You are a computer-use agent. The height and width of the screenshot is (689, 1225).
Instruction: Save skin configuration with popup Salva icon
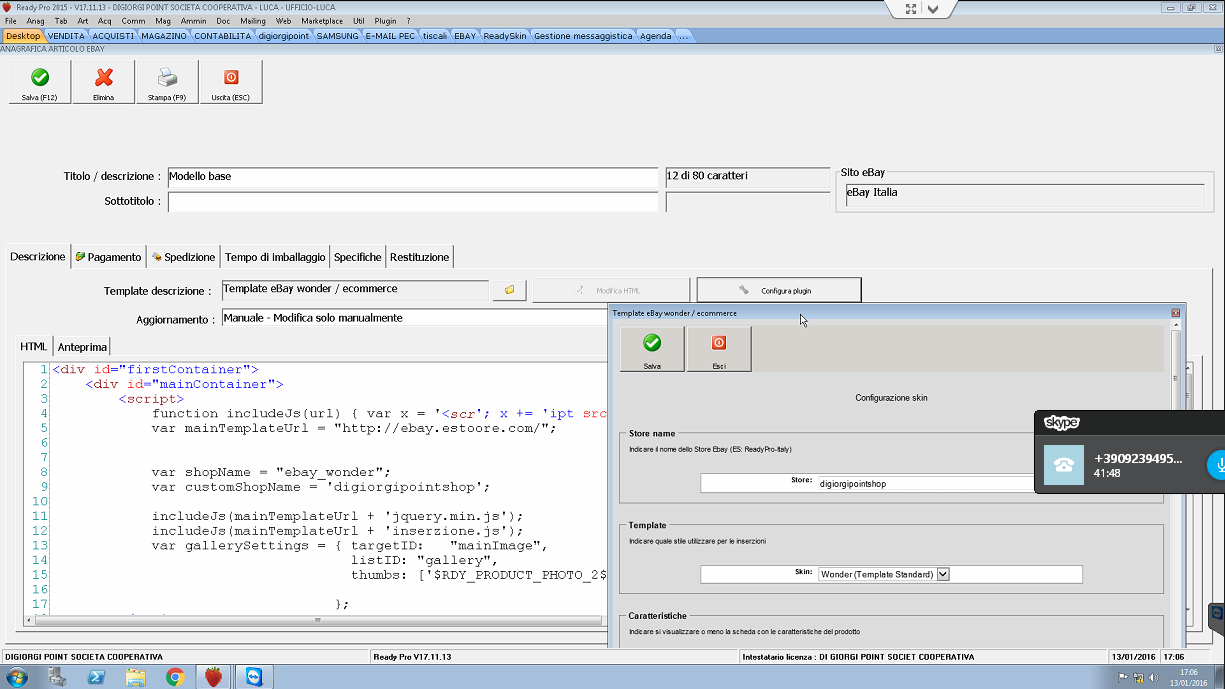click(x=652, y=344)
